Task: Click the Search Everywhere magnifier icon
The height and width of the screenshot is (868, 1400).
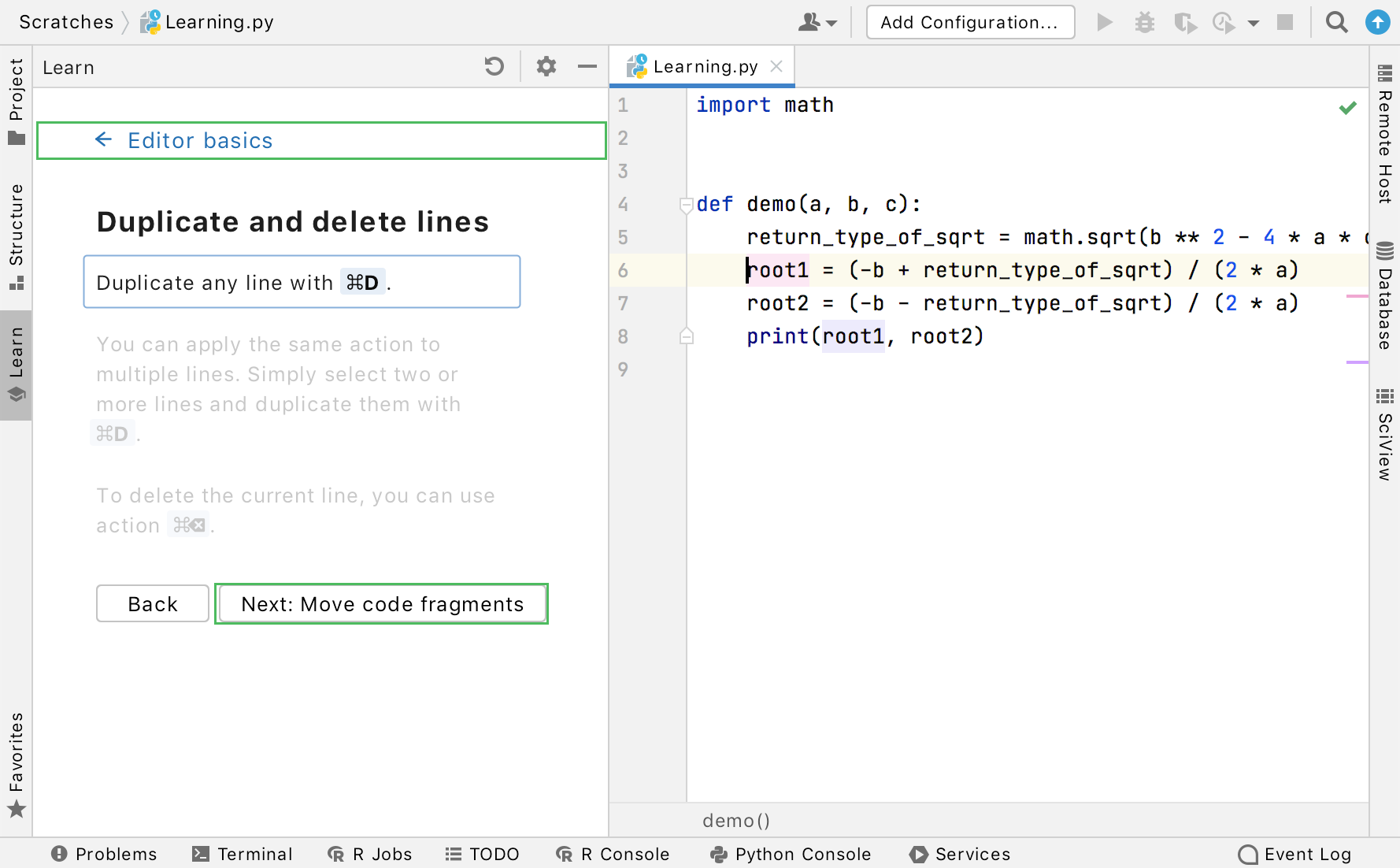Action: (x=1336, y=22)
